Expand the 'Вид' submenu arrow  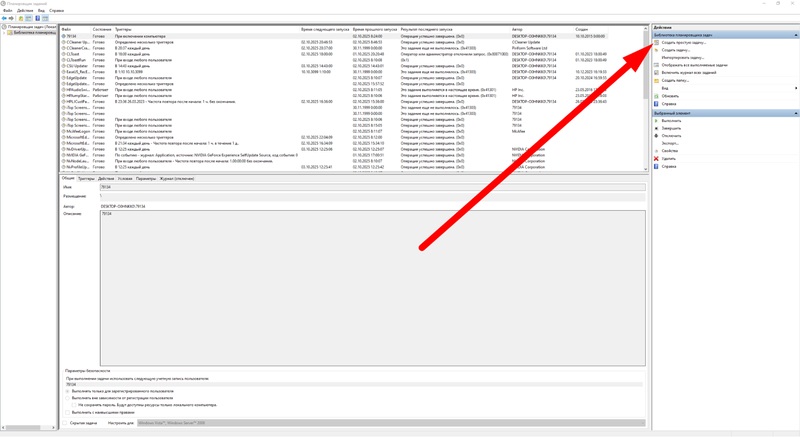tap(796, 88)
